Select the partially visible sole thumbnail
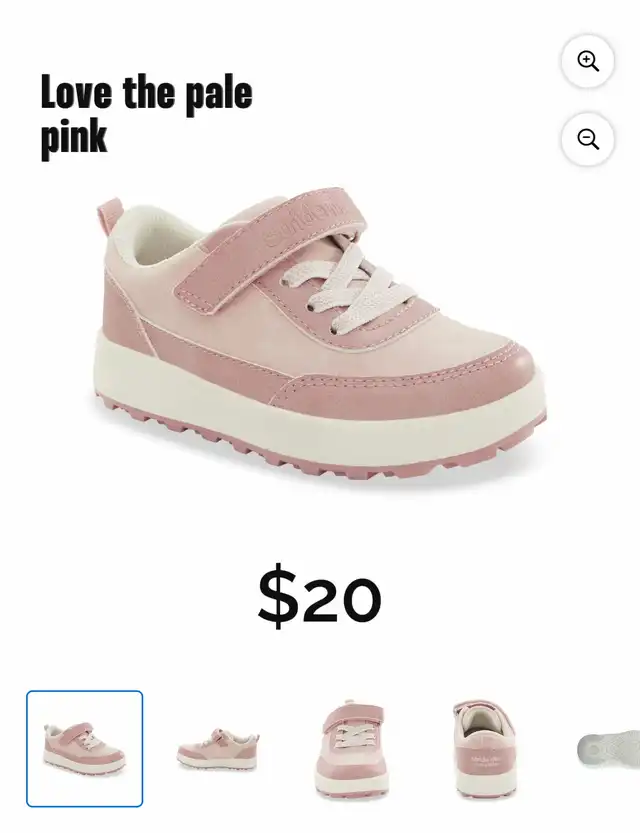 tap(609, 748)
